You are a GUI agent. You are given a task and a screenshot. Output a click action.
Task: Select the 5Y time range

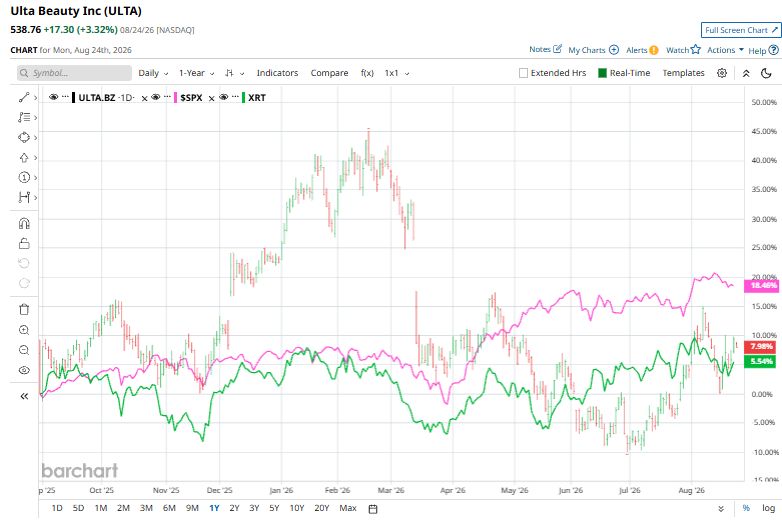(x=274, y=508)
